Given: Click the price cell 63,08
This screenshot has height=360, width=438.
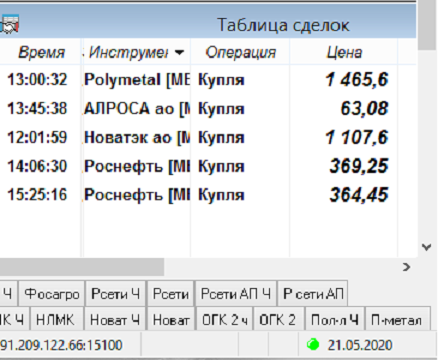Looking at the screenshot, I should pyautogui.click(x=364, y=109).
